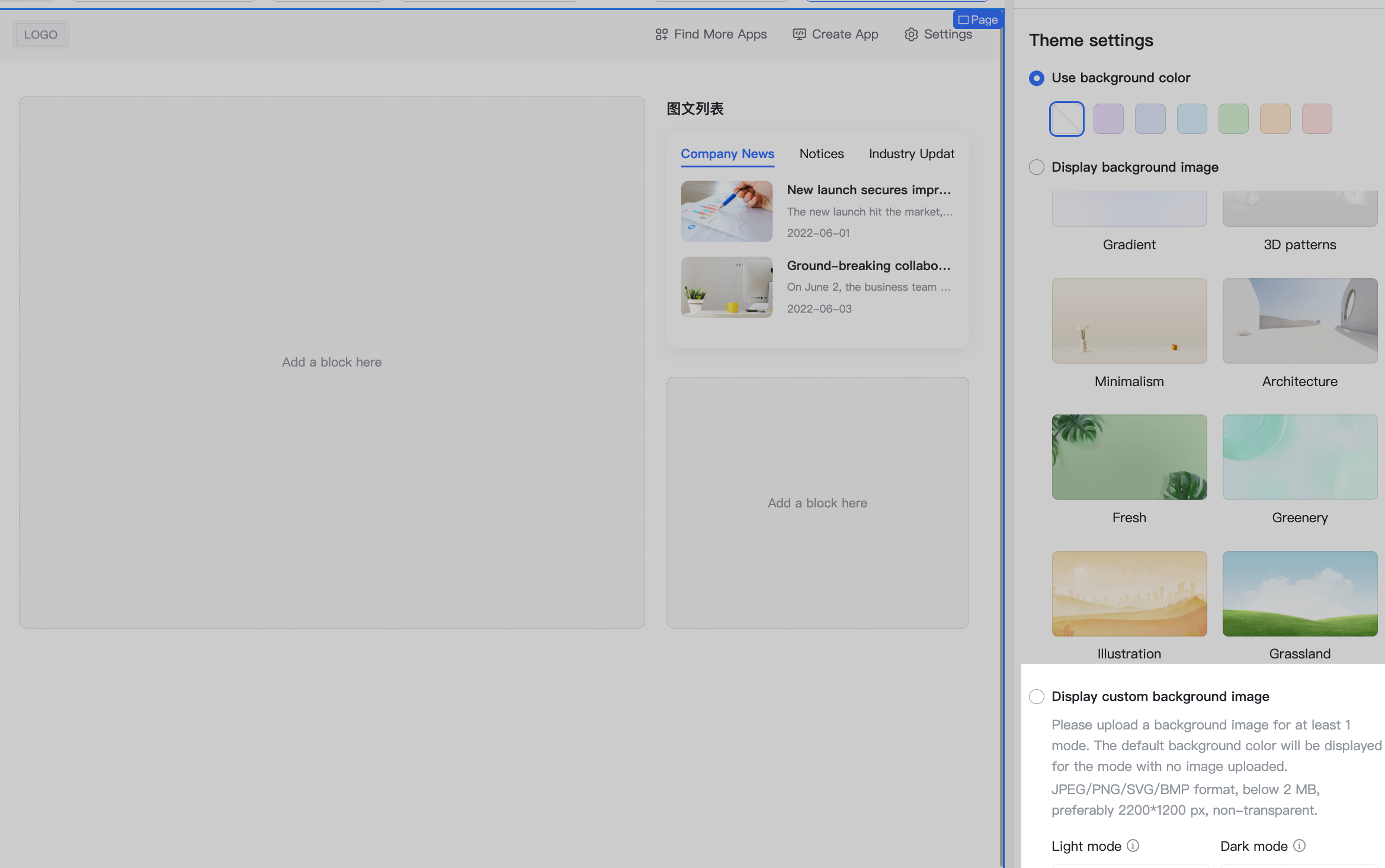Click the Create App monitor icon

pyautogui.click(x=799, y=34)
